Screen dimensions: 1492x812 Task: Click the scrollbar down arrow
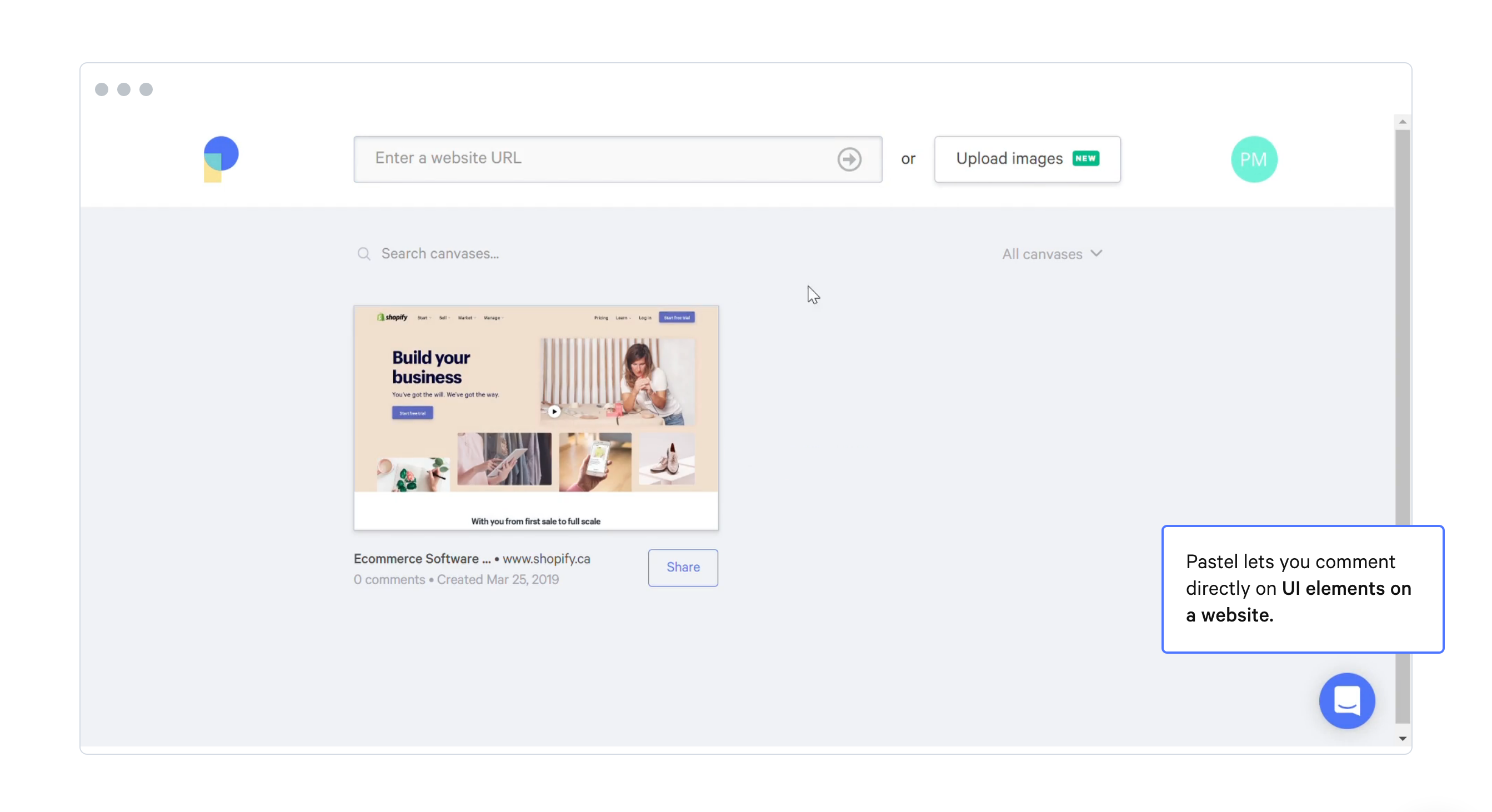pyautogui.click(x=1403, y=739)
